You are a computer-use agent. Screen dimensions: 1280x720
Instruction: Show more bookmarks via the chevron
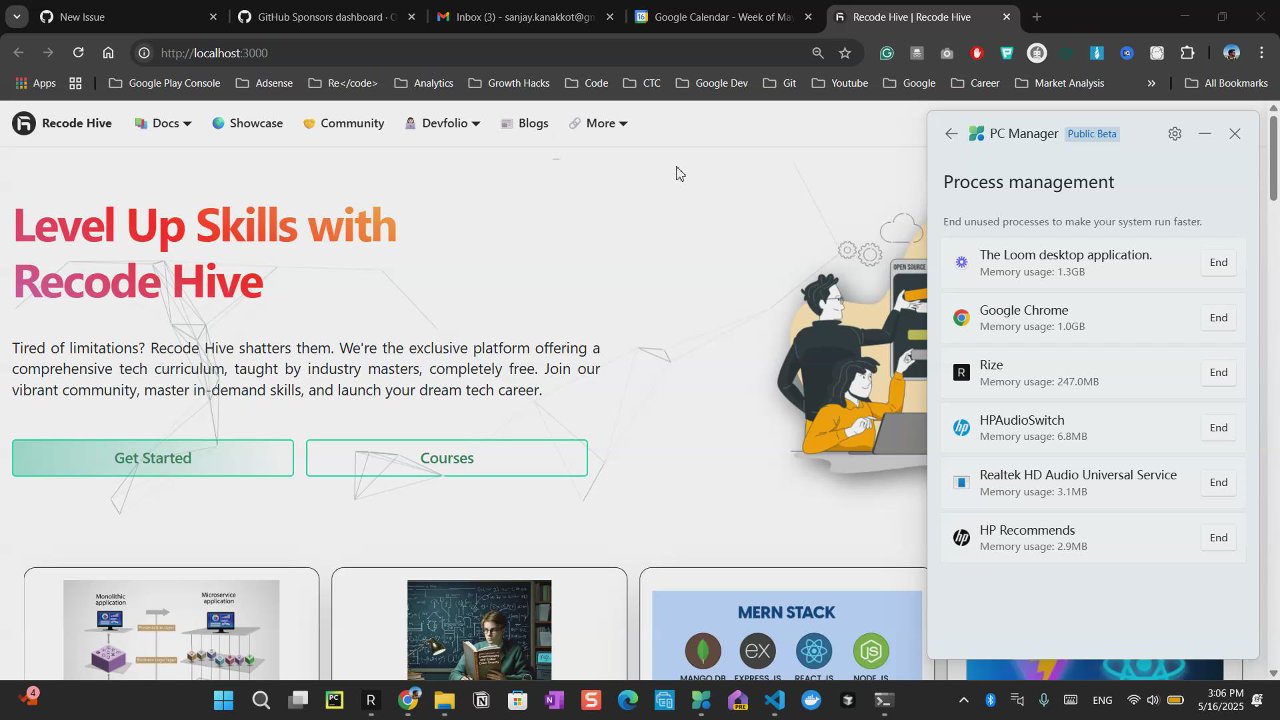pyautogui.click(x=1151, y=83)
